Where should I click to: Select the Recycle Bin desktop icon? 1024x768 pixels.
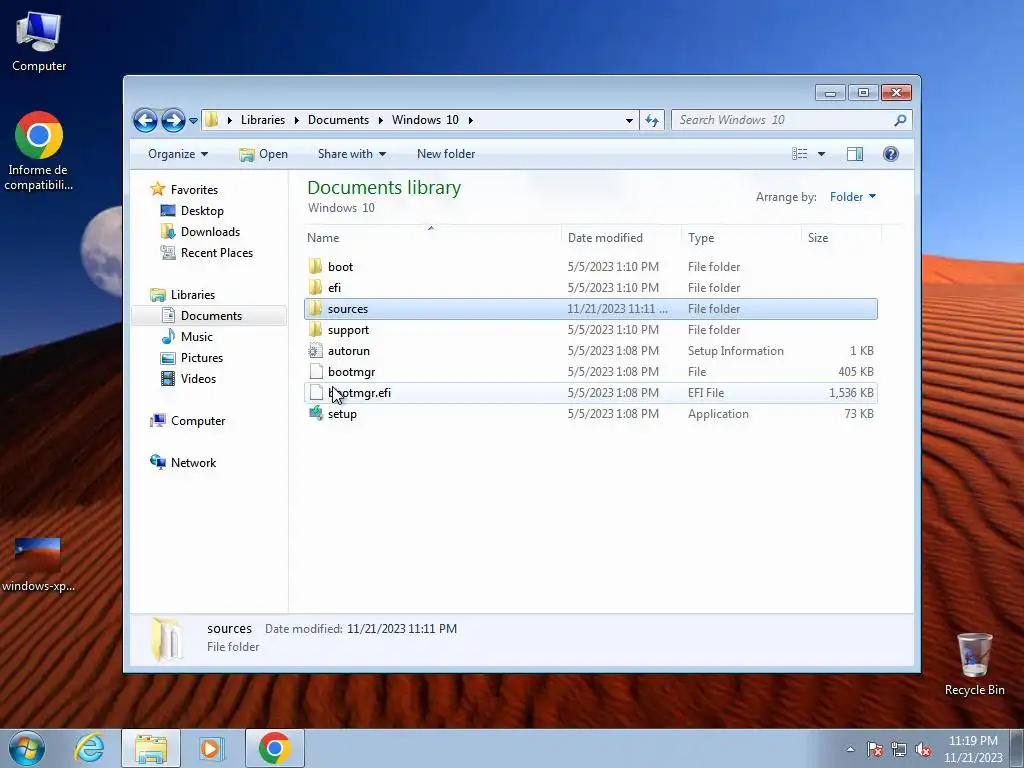(x=974, y=664)
